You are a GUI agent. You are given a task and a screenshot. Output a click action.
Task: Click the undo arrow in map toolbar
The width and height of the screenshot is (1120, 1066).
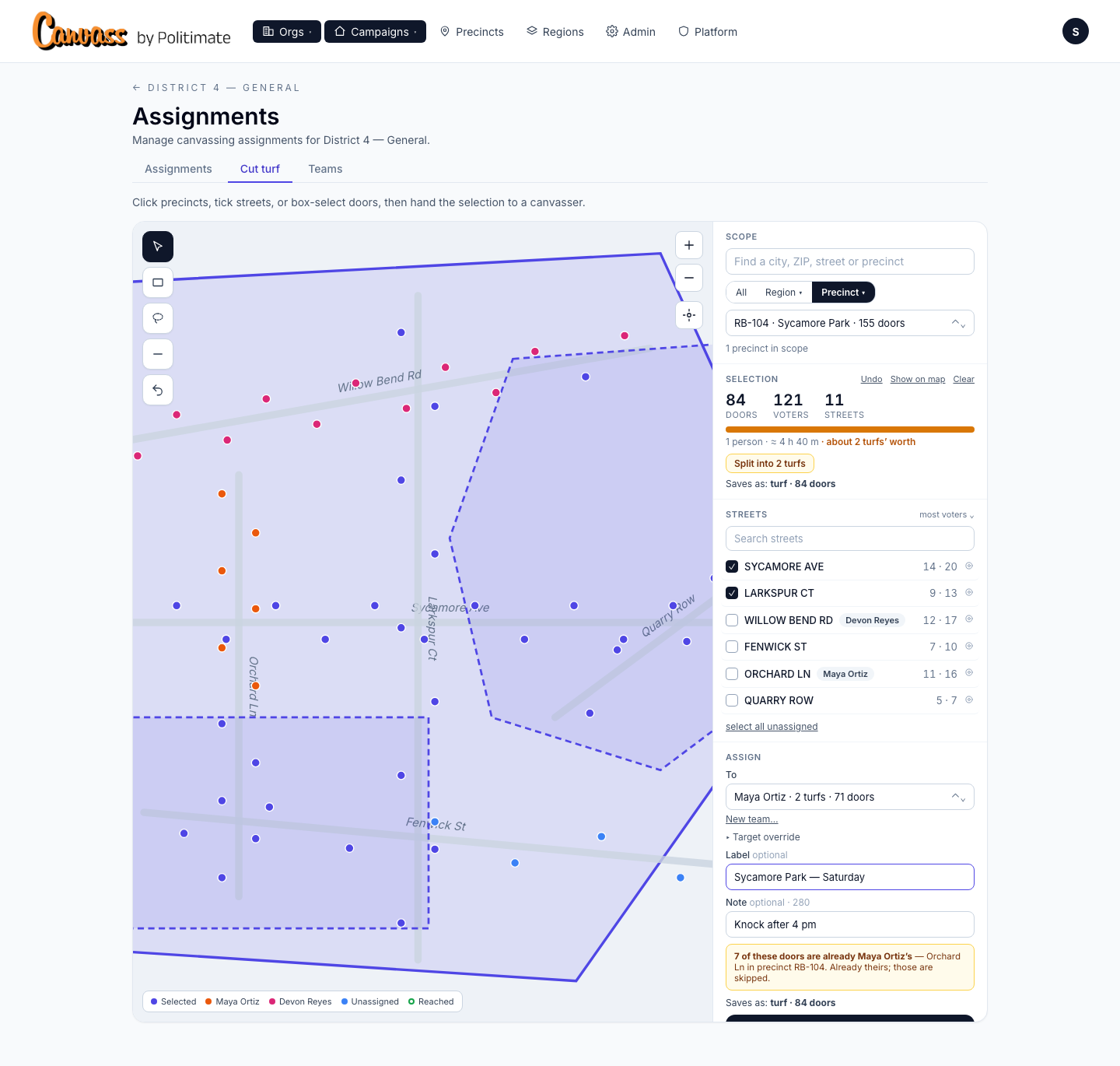pos(158,390)
